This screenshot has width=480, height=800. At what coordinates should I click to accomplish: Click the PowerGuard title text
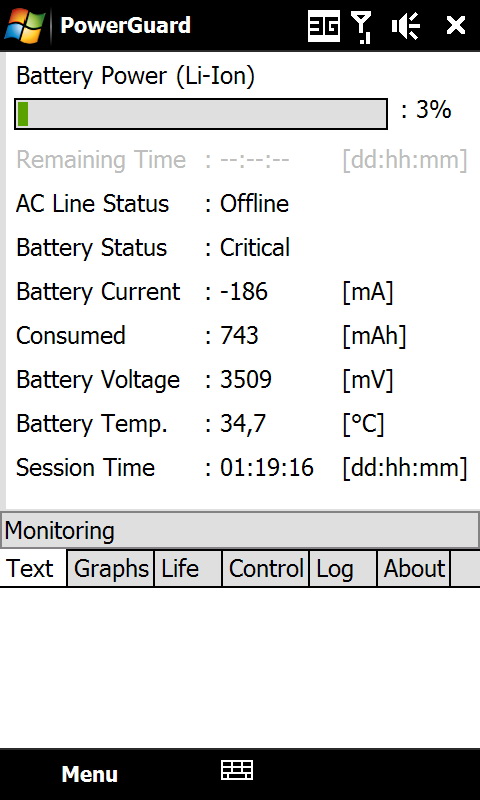(x=125, y=25)
